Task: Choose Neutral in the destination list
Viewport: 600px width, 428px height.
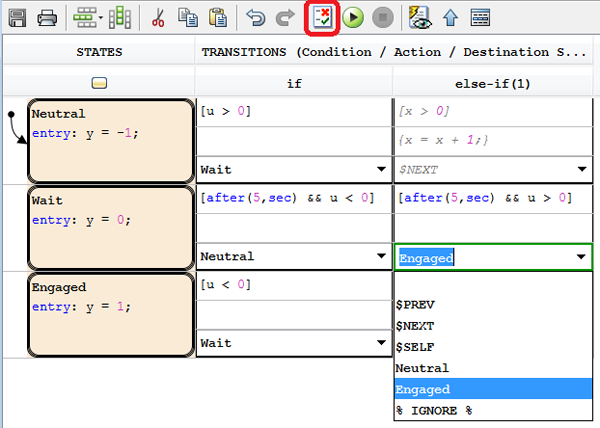Action: pyautogui.click(x=422, y=368)
